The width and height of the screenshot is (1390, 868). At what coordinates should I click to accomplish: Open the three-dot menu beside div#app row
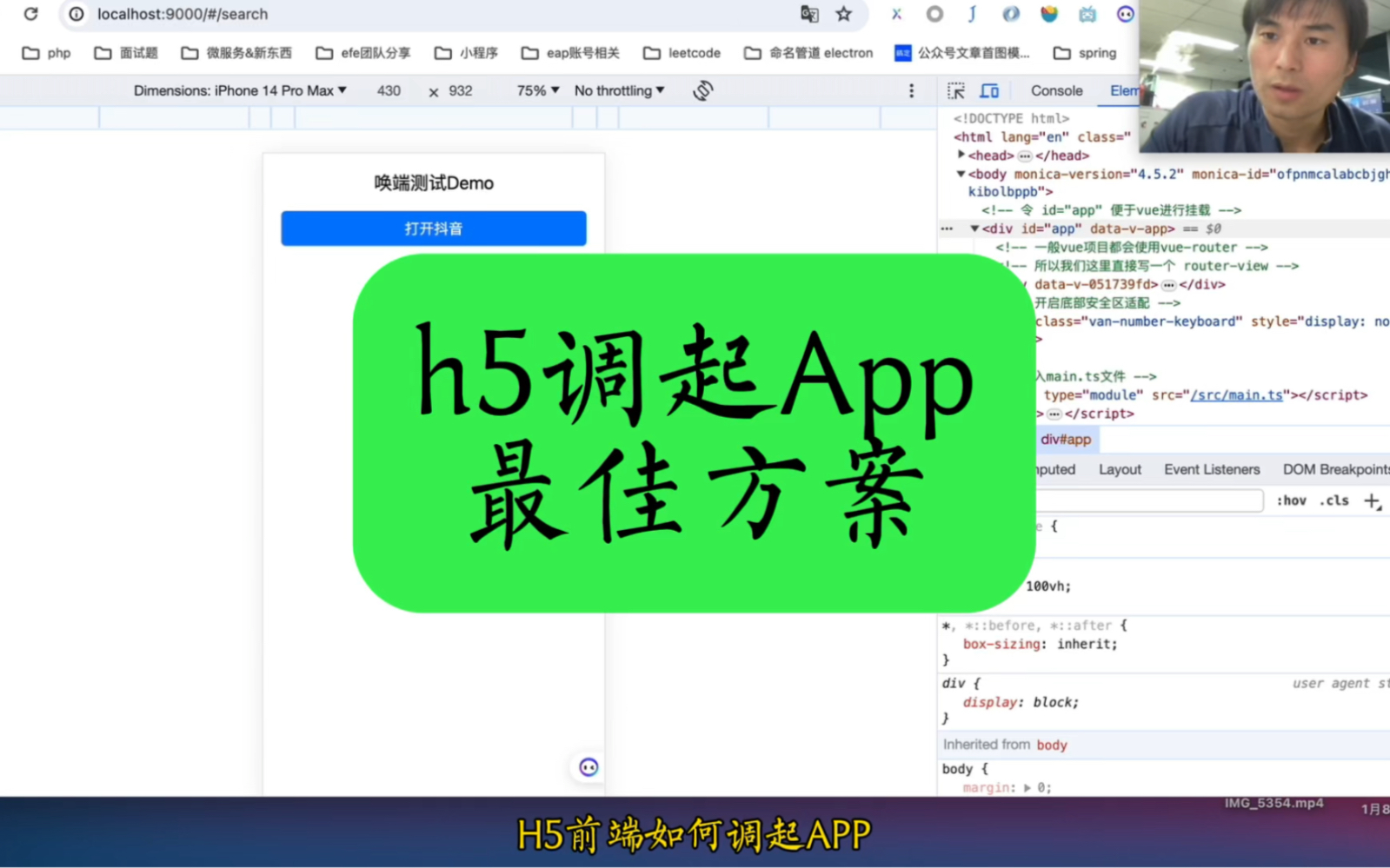pyautogui.click(x=947, y=229)
